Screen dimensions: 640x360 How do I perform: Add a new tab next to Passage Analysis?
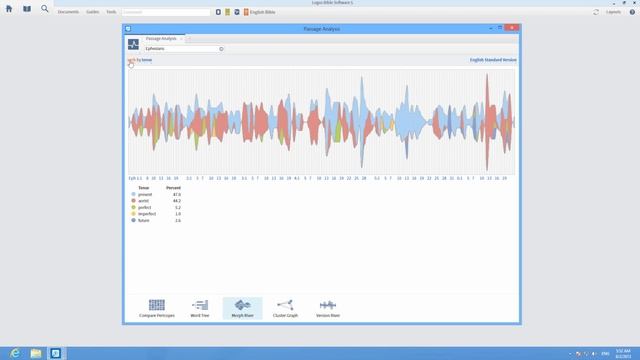(x=189, y=39)
